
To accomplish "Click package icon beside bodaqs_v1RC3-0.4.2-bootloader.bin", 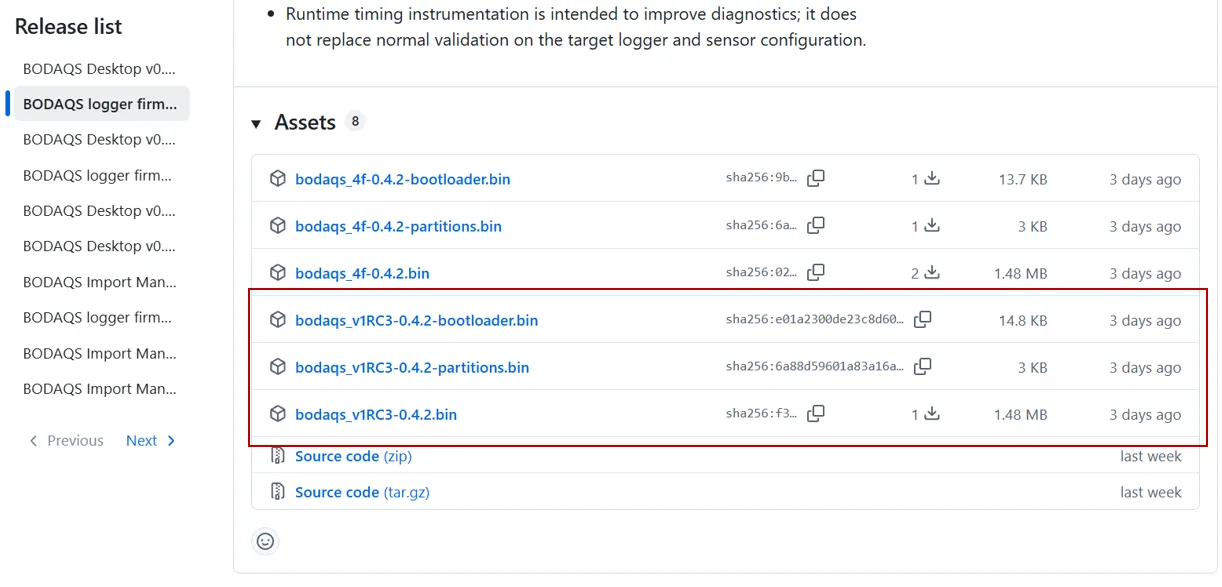I will click(x=278, y=320).
